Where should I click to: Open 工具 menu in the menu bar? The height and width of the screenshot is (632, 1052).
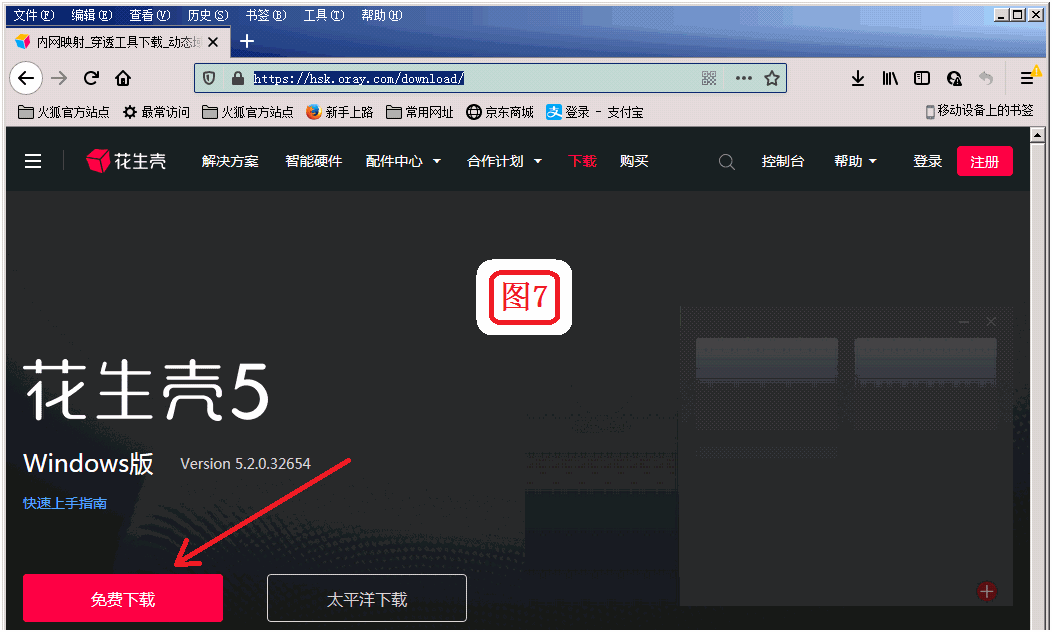pos(324,15)
